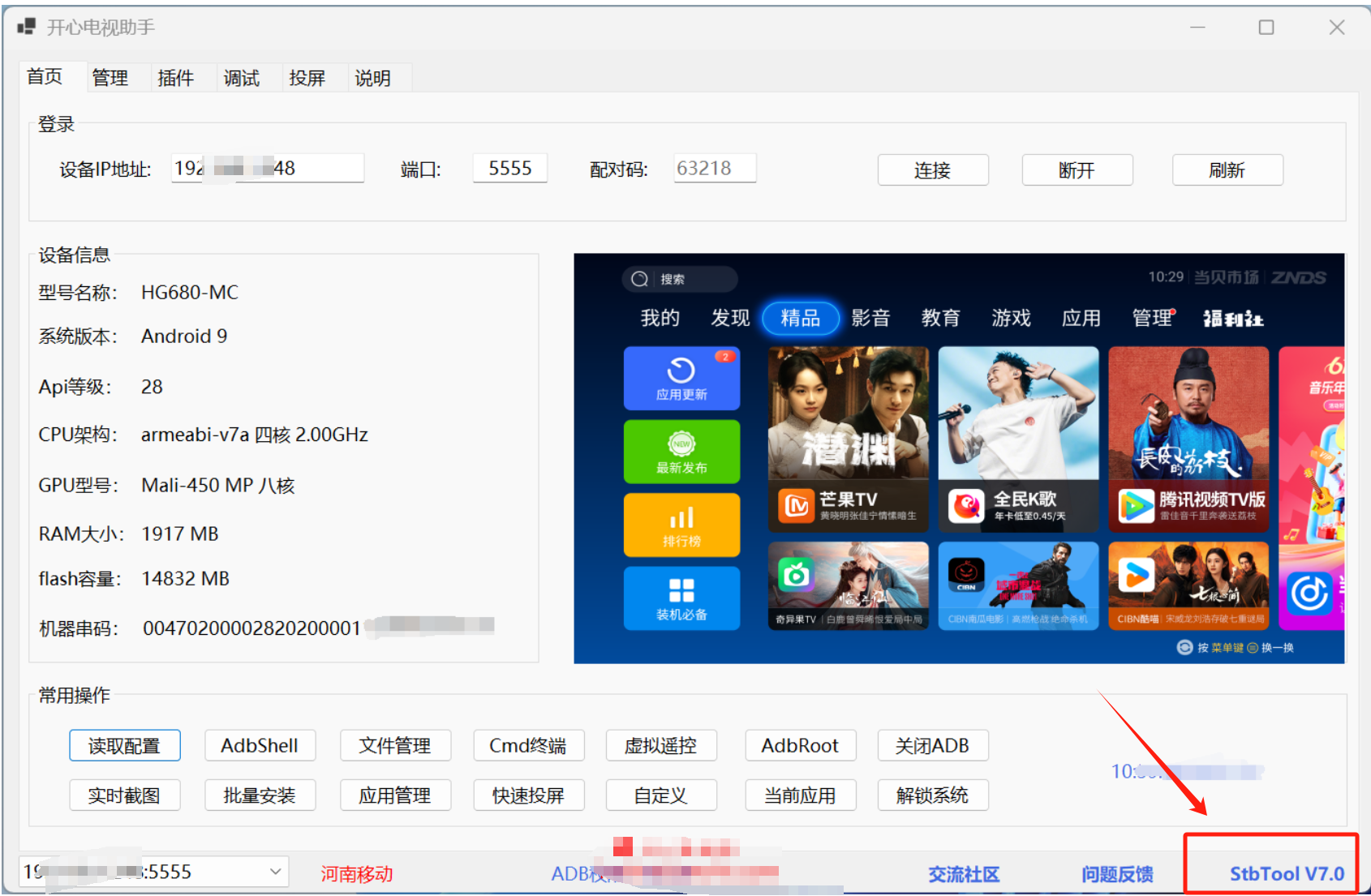Viewport: 1371px width, 896px height.
Task: Select 我的 in TV preview menu
Action: (x=660, y=318)
